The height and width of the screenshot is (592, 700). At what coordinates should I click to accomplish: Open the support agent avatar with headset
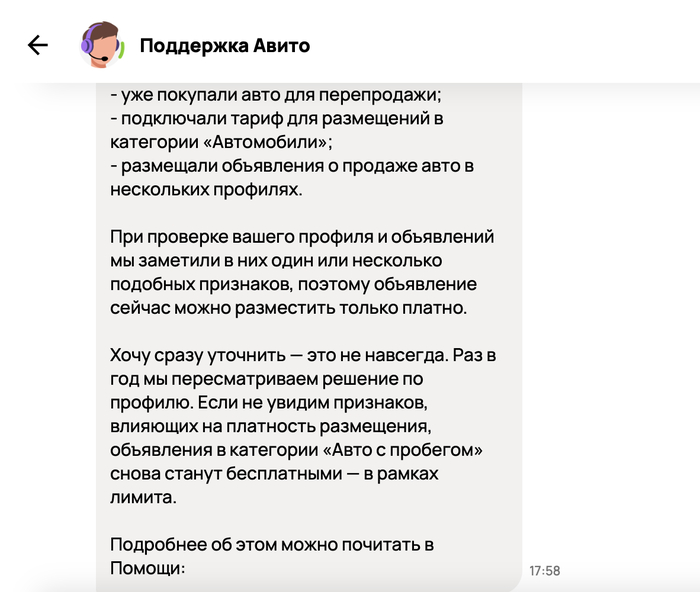[x=101, y=45]
